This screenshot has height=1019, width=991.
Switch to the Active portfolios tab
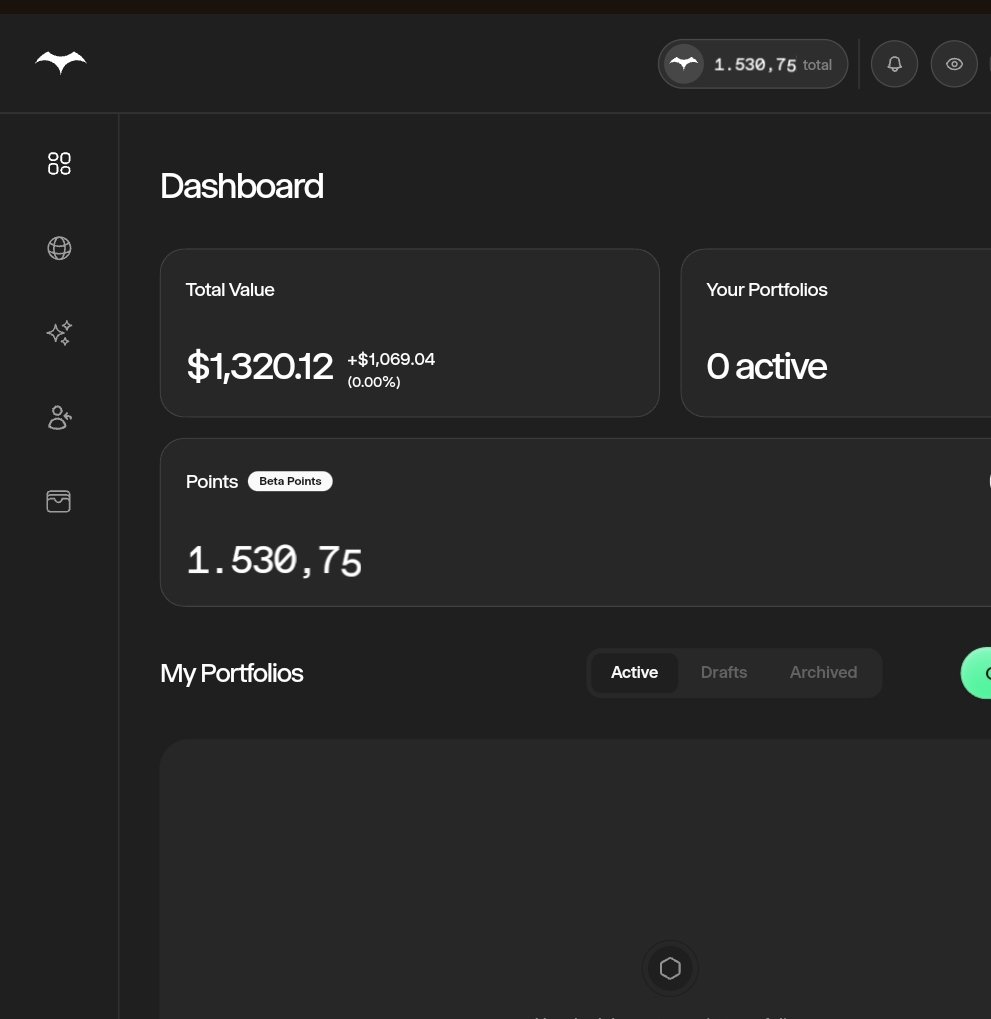point(634,673)
